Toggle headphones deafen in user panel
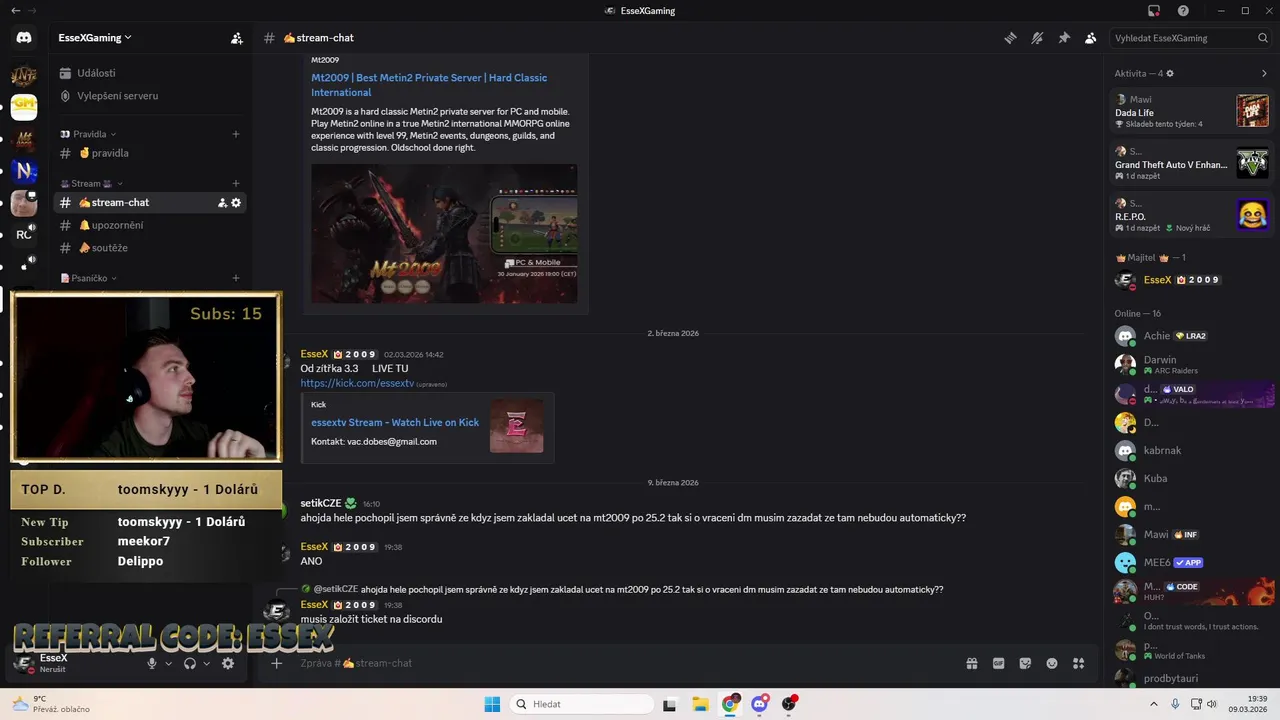Viewport: 1280px width, 720px height. [190, 663]
